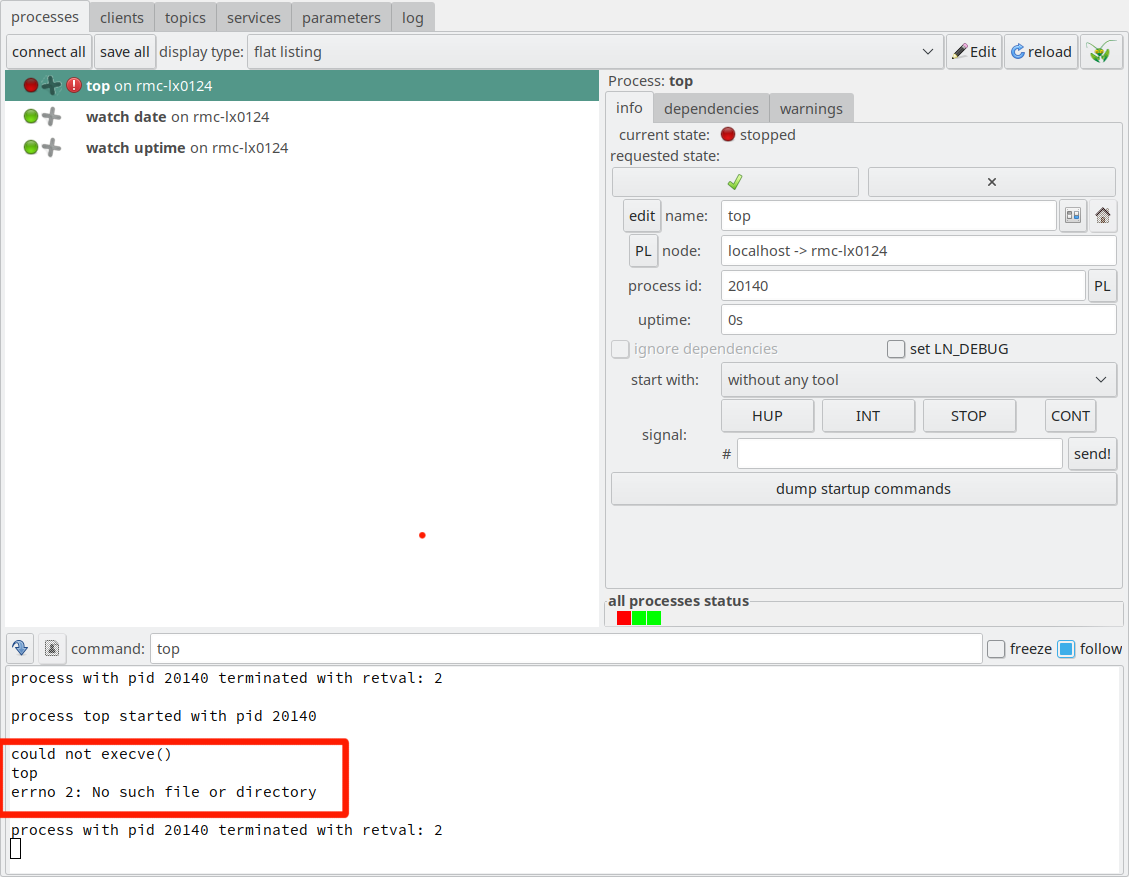Send CONT signal
This screenshot has width=1129, height=877.
pyautogui.click(x=1070, y=416)
